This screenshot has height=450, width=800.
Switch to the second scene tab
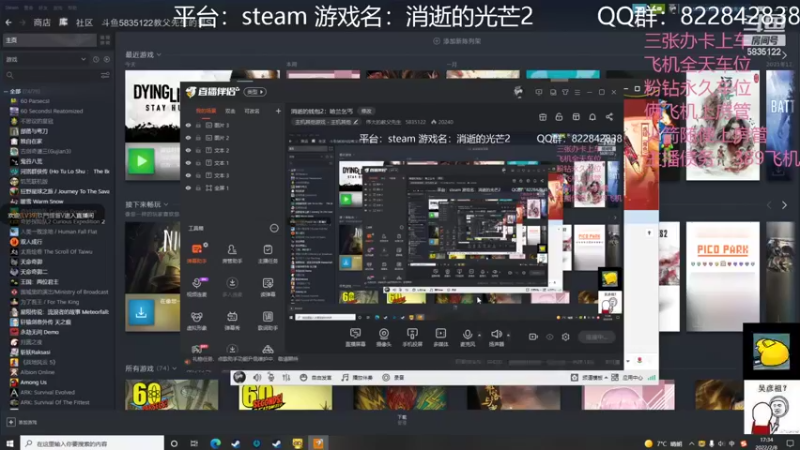pos(231,111)
